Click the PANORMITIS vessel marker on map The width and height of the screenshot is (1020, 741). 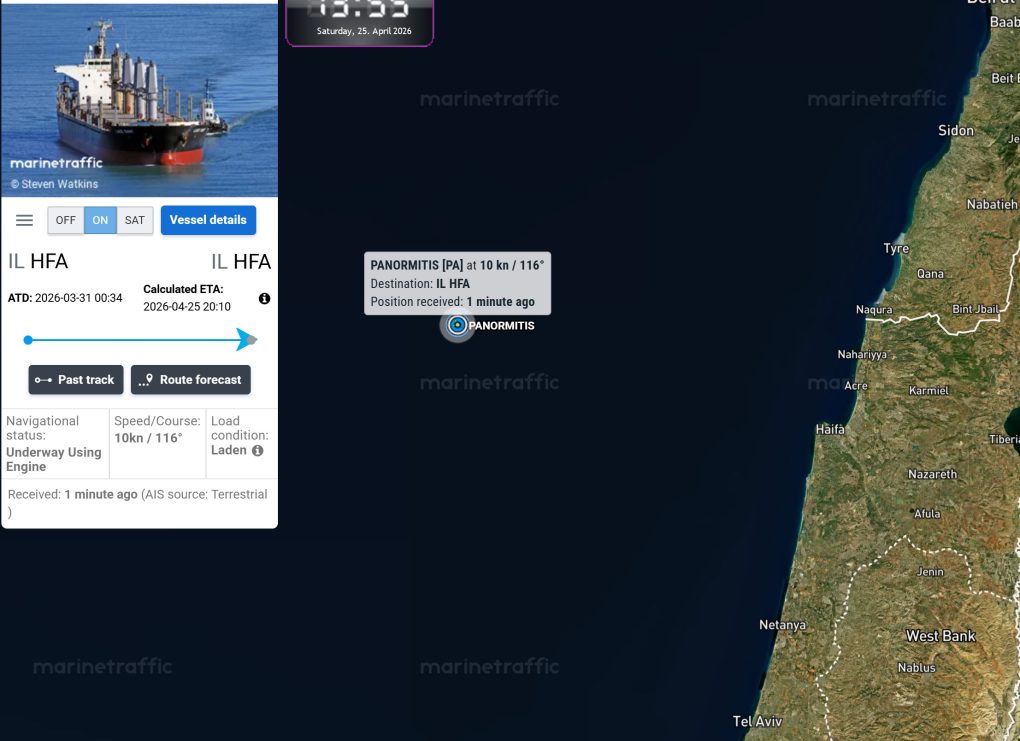[x=457, y=325]
